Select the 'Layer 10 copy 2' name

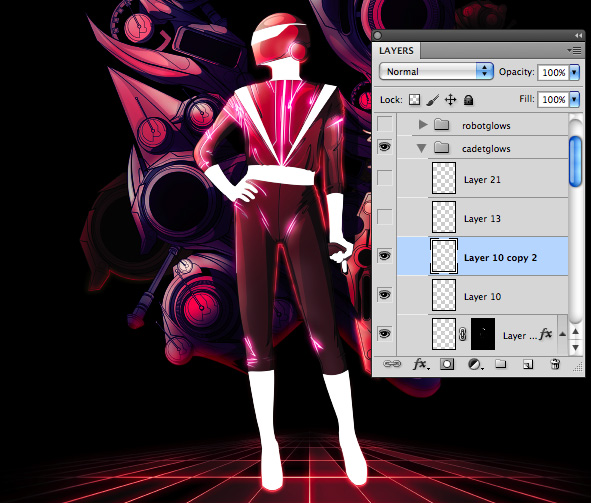(x=501, y=258)
